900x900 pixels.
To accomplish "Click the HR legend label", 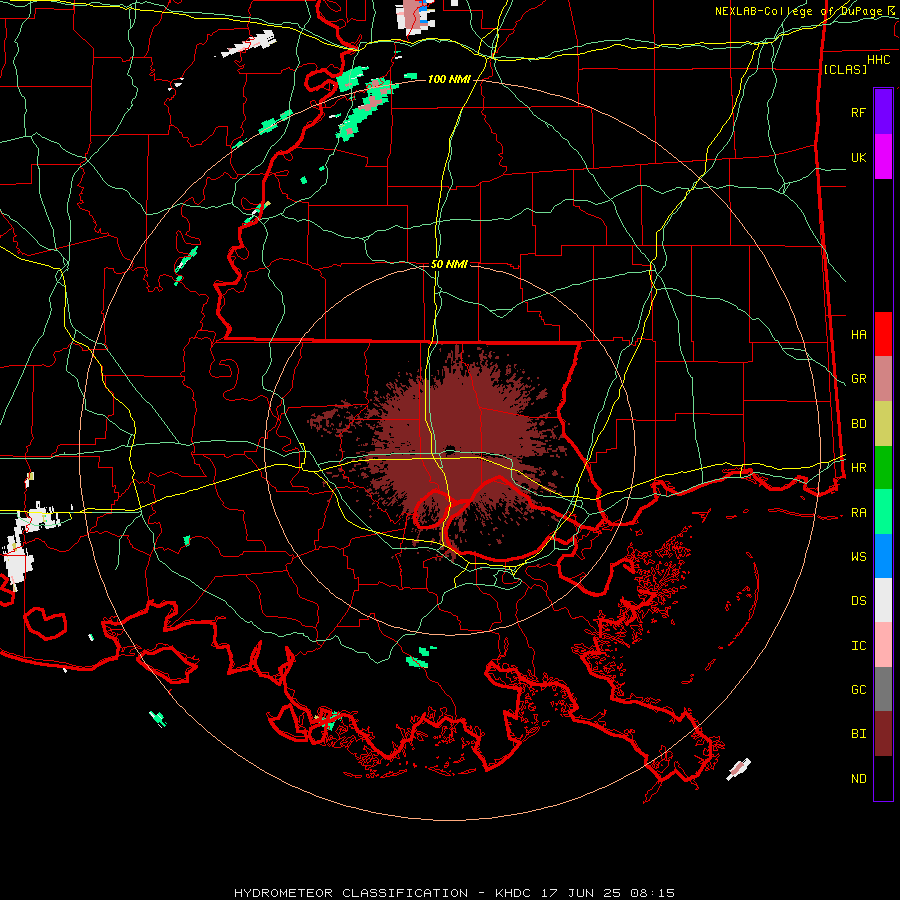I will [x=859, y=468].
